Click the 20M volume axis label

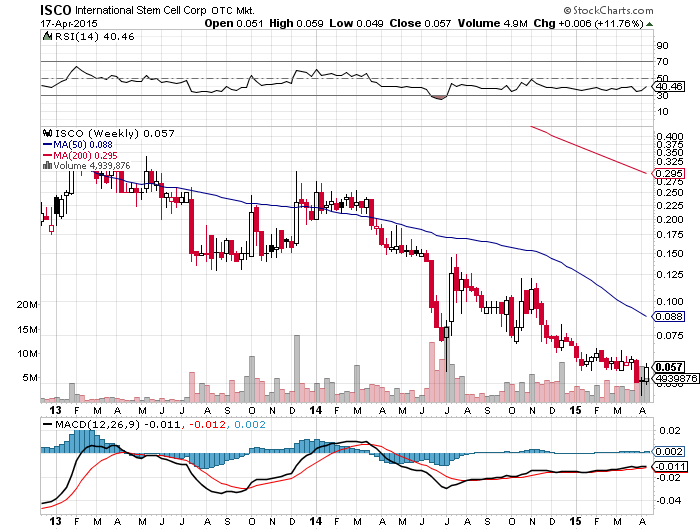coord(27,305)
